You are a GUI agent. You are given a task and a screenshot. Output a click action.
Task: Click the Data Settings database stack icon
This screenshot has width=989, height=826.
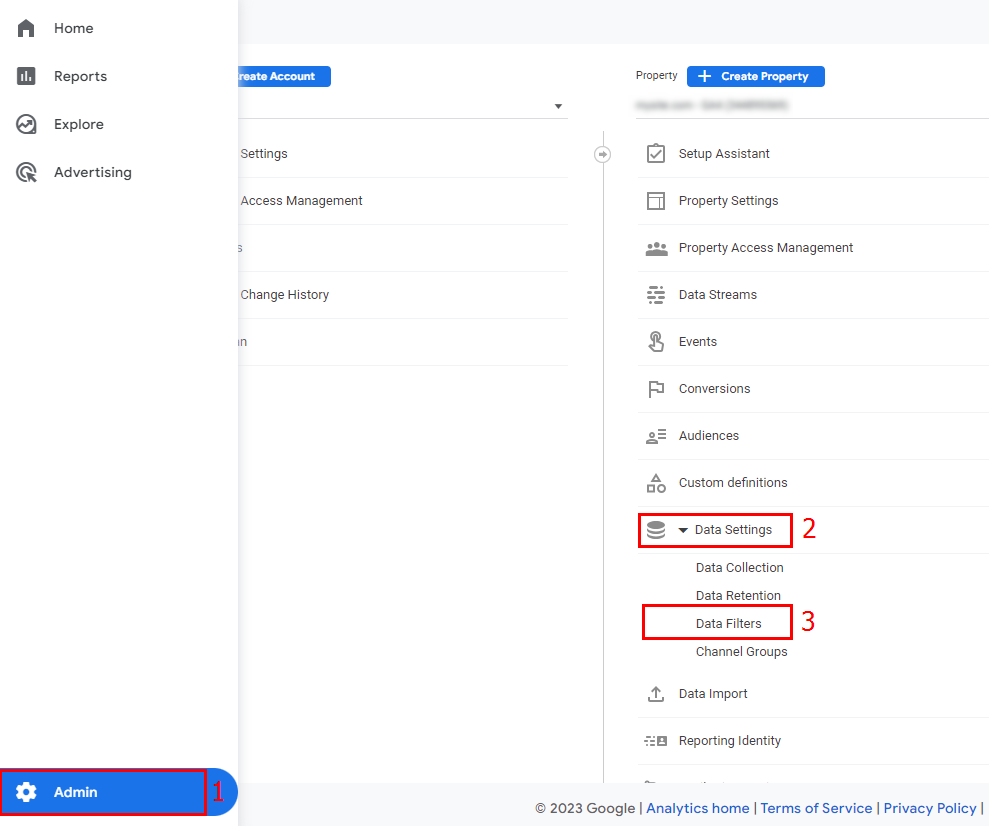click(656, 530)
